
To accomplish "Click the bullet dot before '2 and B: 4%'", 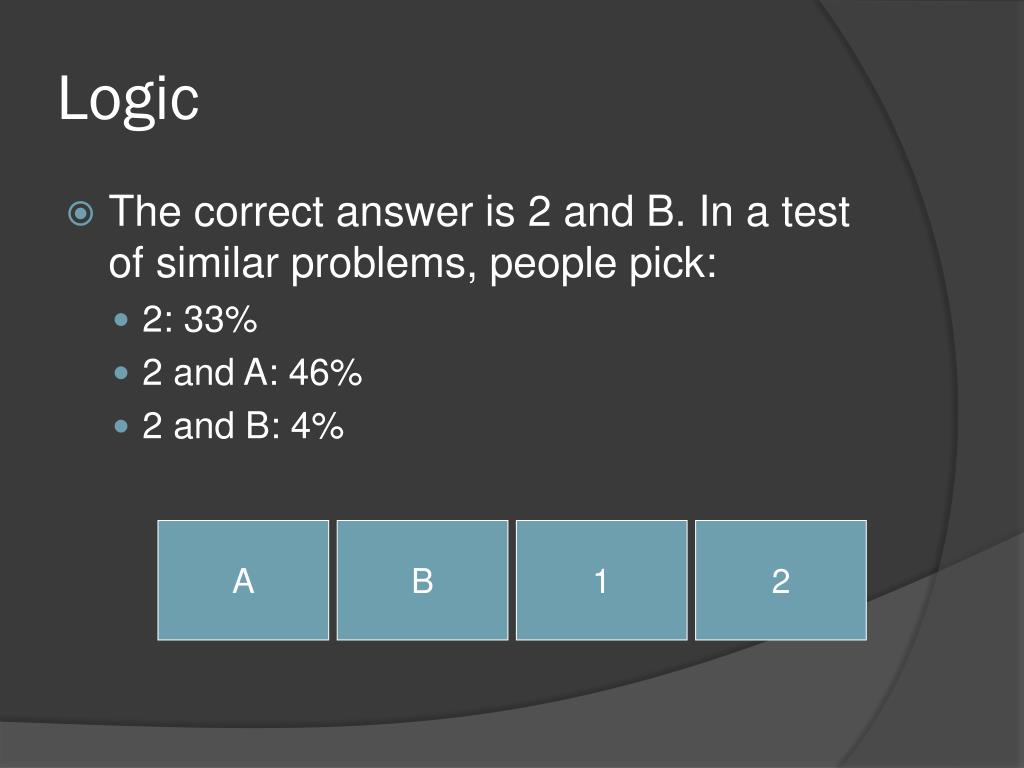I will point(121,426).
